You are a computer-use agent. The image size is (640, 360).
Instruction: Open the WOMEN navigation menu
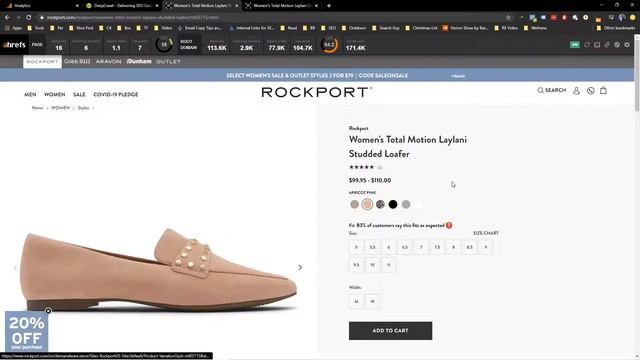tap(55, 94)
